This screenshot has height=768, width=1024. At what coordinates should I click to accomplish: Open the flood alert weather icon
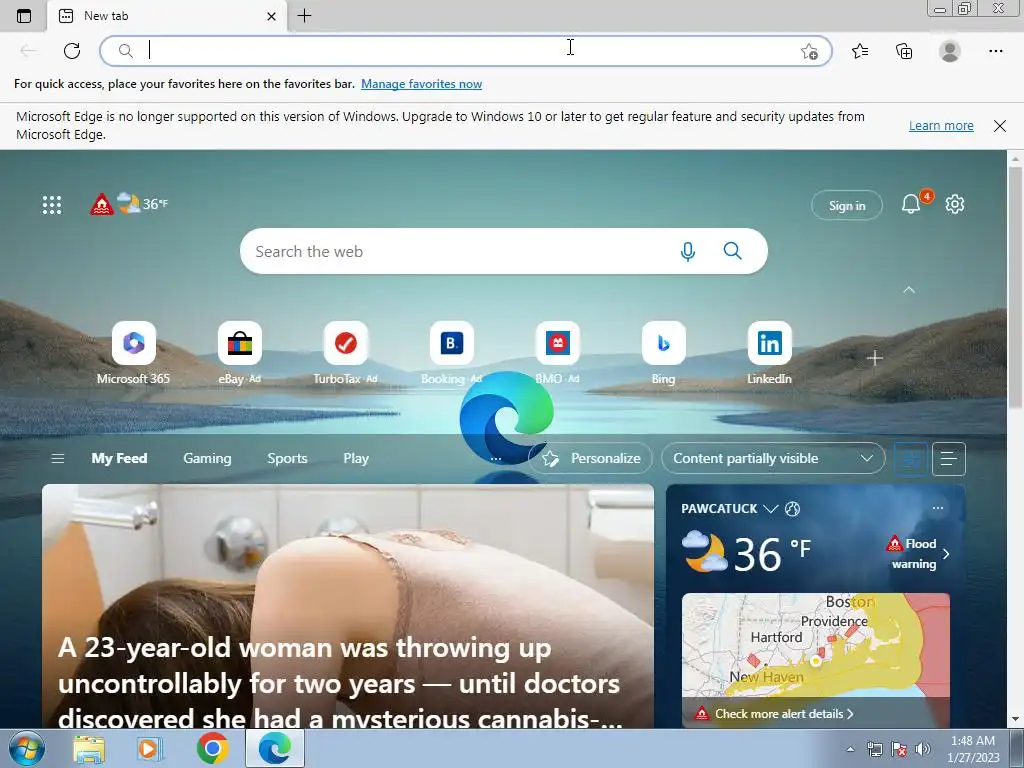click(x=101, y=205)
